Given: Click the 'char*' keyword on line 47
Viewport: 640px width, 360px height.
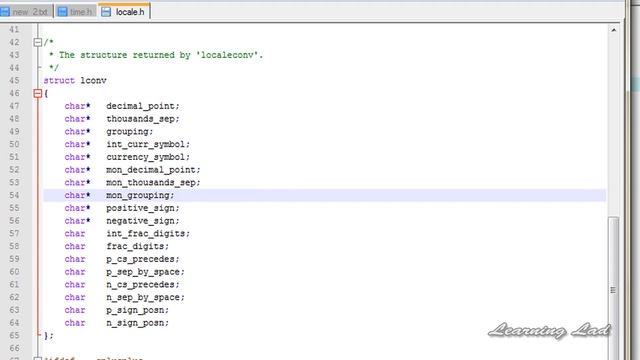Looking at the screenshot, I should [x=78, y=106].
